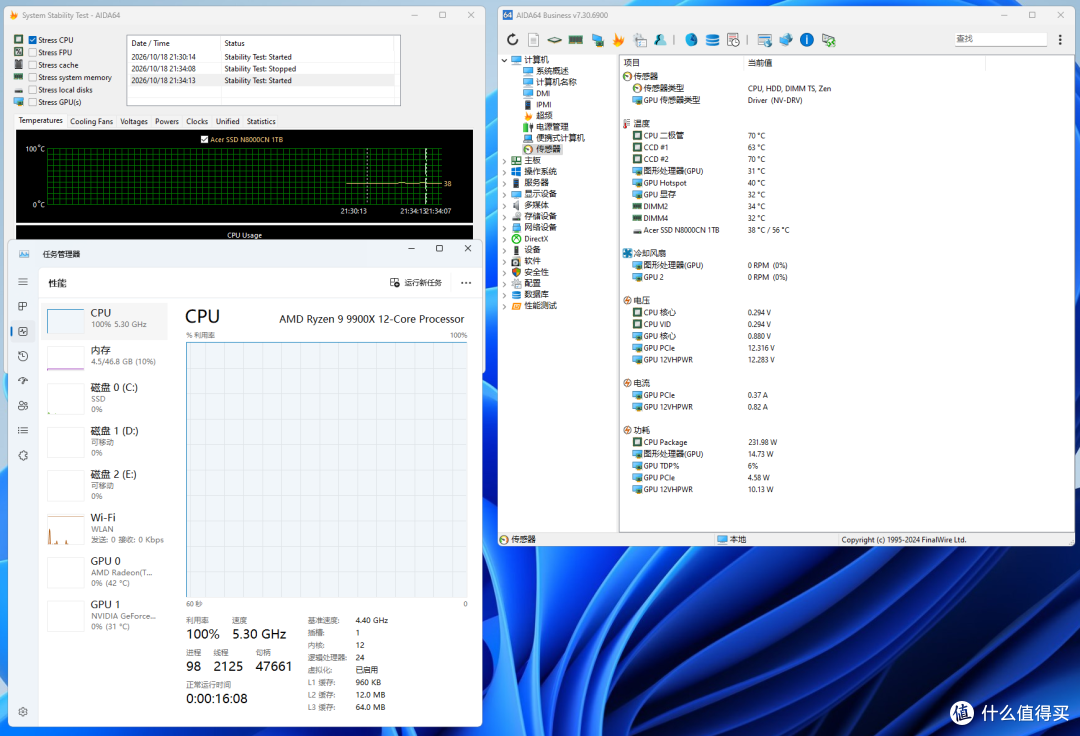
Task: Open the green memory module benchmark icon
Action: click(x=576, y=40)
